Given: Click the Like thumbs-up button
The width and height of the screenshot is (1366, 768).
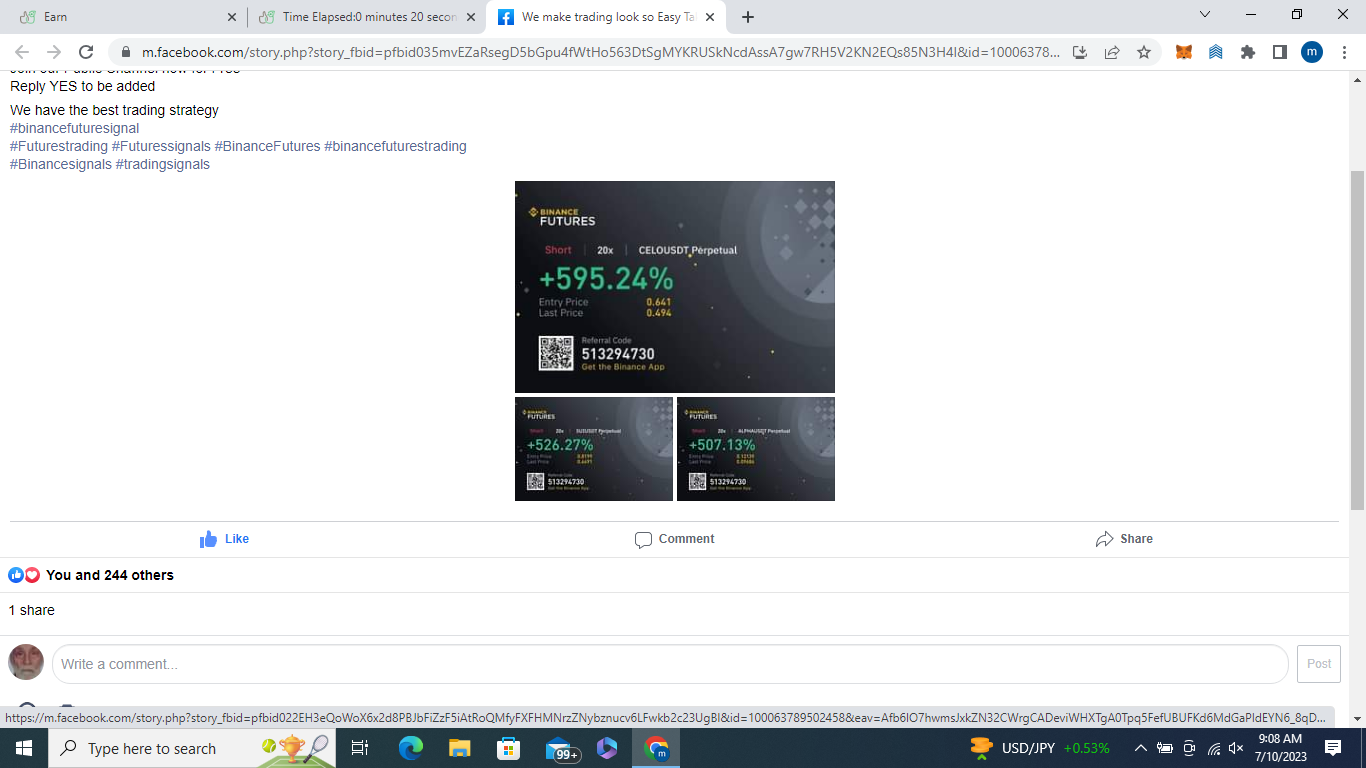Looking at the screenshot, I should (224, 539).
